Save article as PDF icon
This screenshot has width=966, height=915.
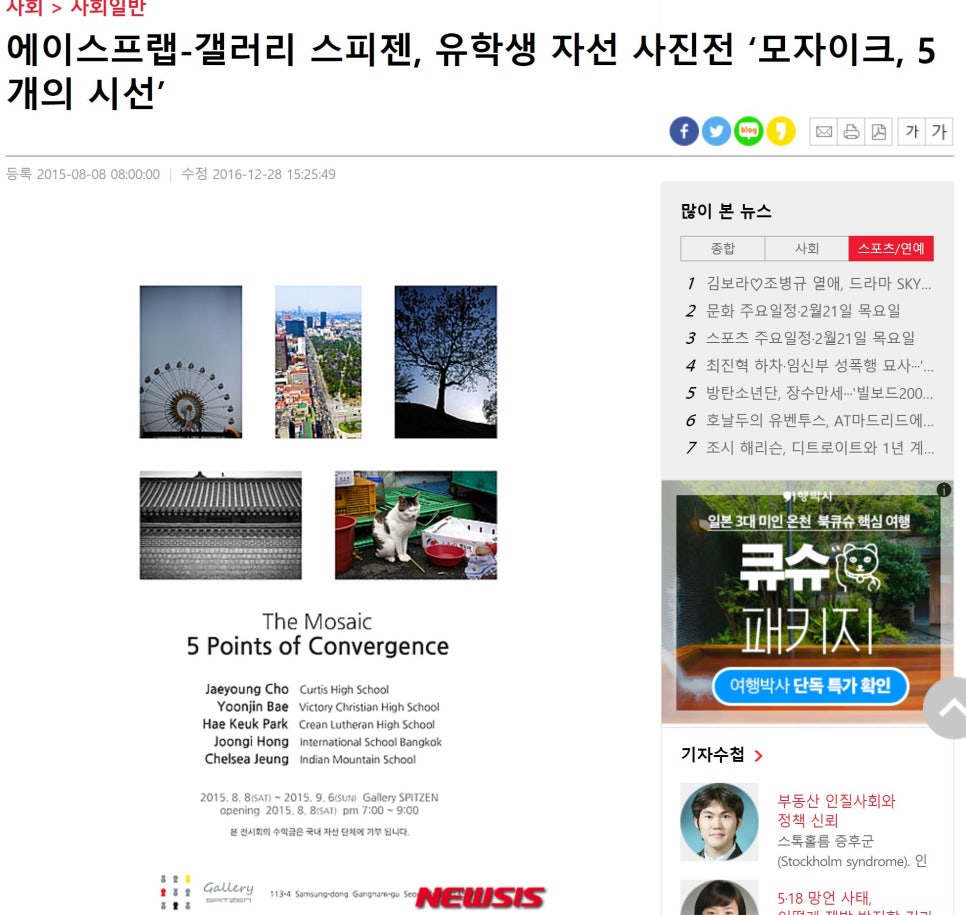879,132
